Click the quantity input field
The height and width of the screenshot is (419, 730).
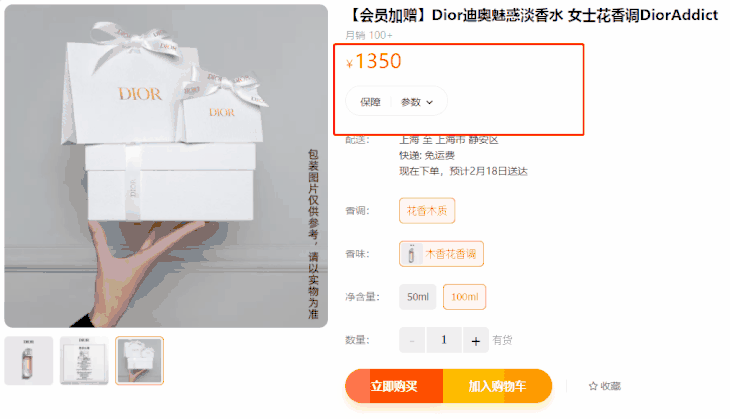click(444, 340)
